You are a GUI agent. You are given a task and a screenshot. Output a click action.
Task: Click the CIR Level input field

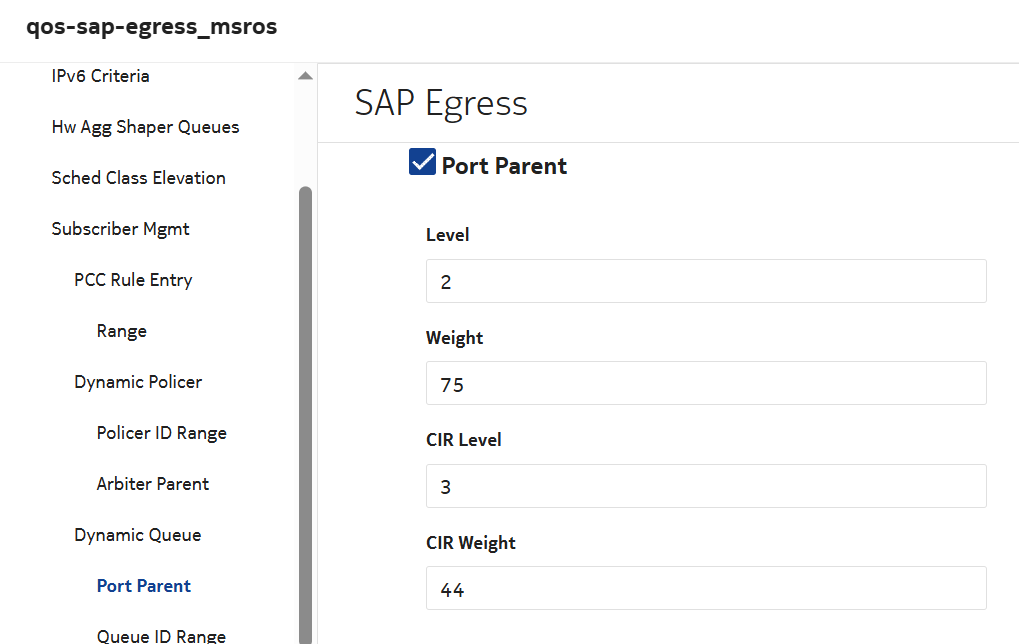(x=705, y=486)
